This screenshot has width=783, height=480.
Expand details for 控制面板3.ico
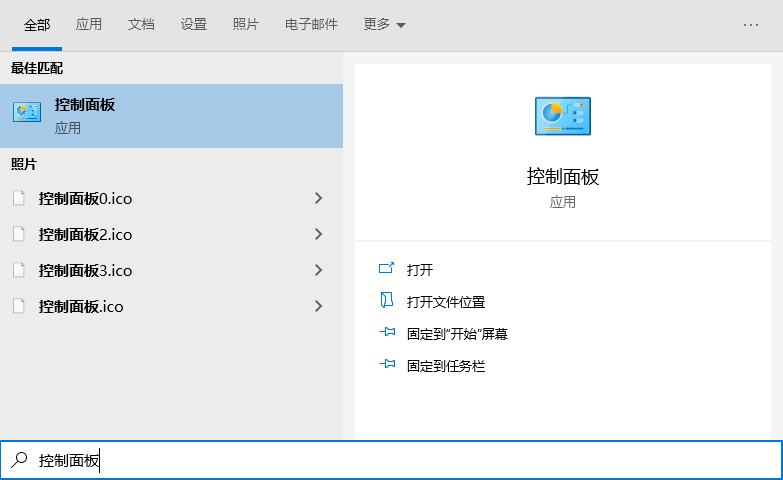coord(319,270)
